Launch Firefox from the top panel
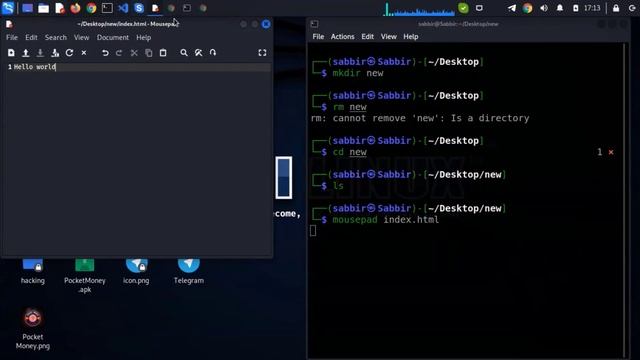The height and width of the screenshot is (360, 640). click(76, 8)
